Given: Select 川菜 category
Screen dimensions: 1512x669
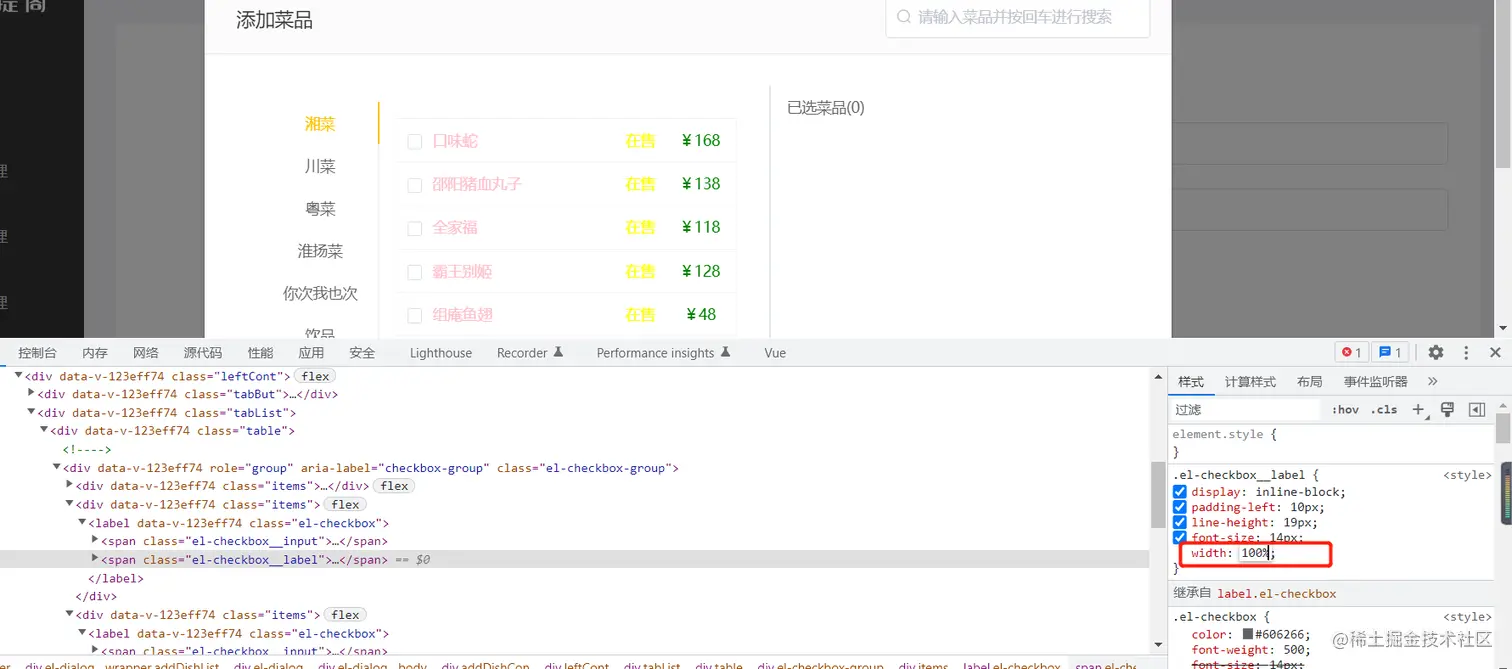Looking at the screenshot, I should pyautogui.click(x=320, y=166).
